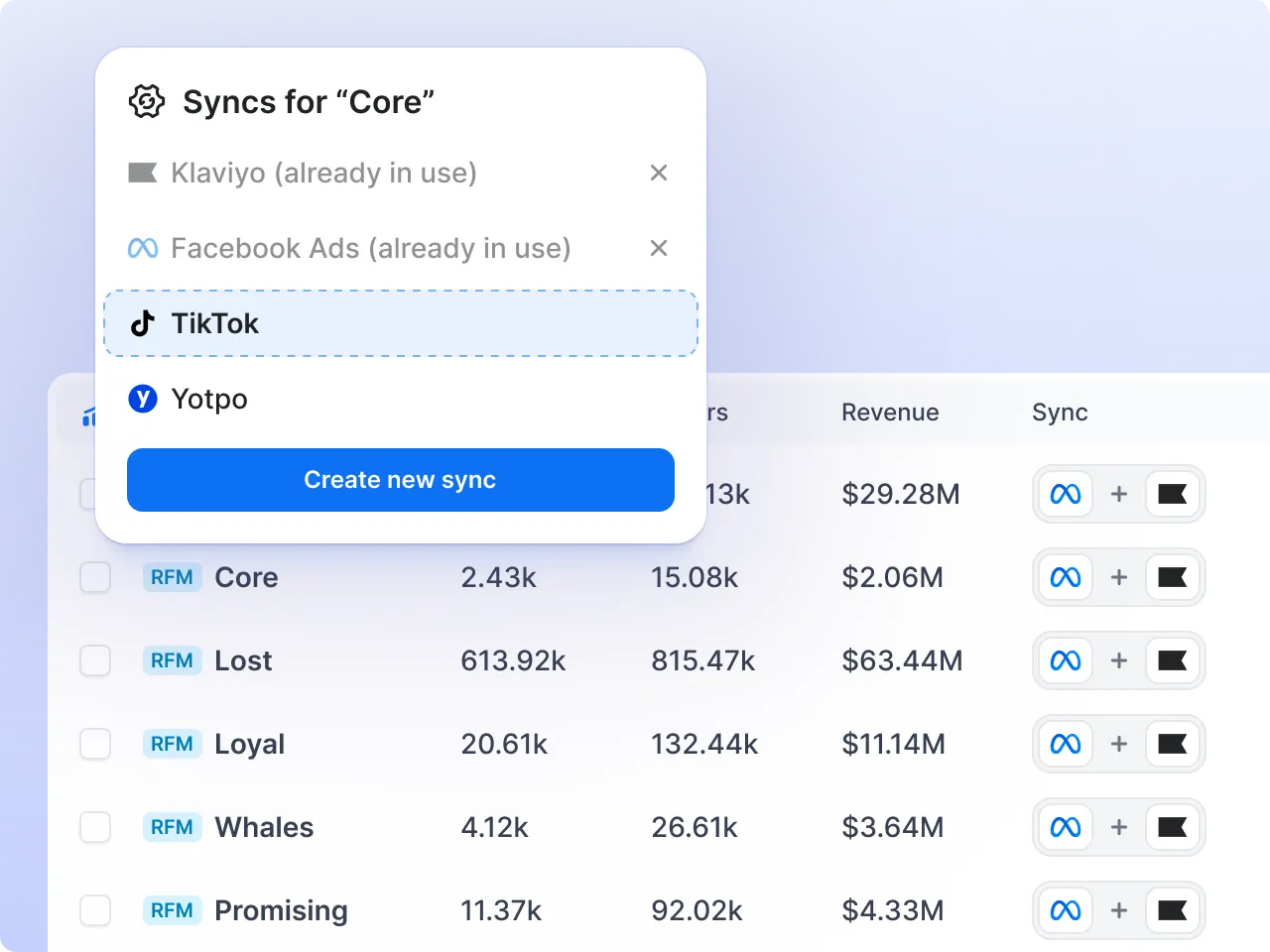The height and width of the screenshot is (952, 1270).
Task: Open the Loyal segment name
Action: click(250, 744)
